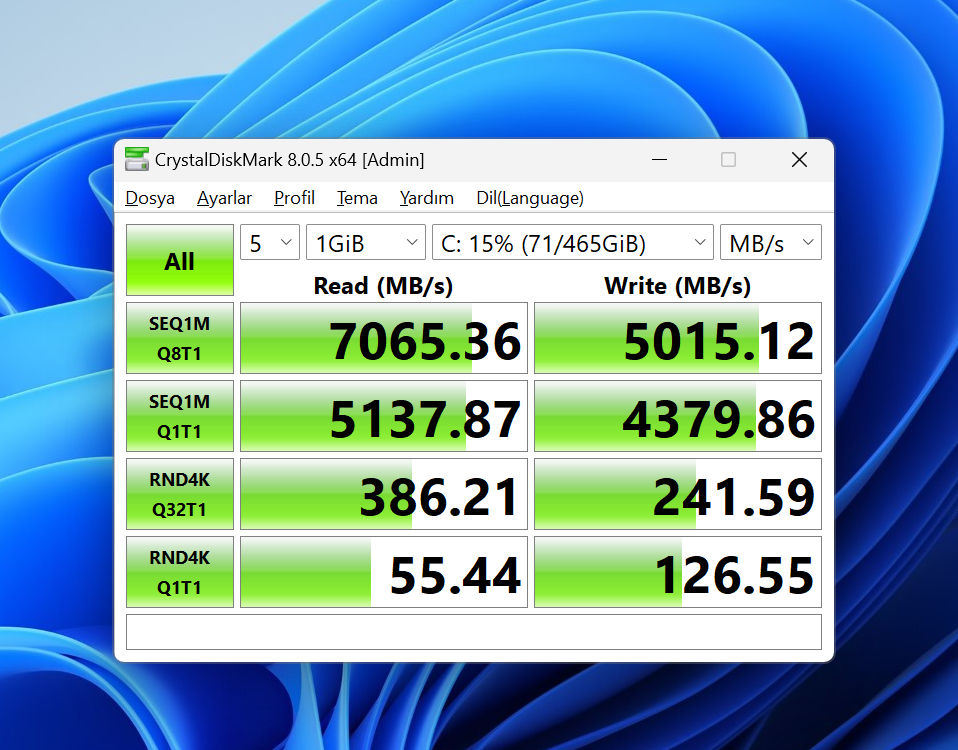Start the SEQ1M Q8T1 test
This screenshot has height=750, width=958.
(x=180, y=338)
